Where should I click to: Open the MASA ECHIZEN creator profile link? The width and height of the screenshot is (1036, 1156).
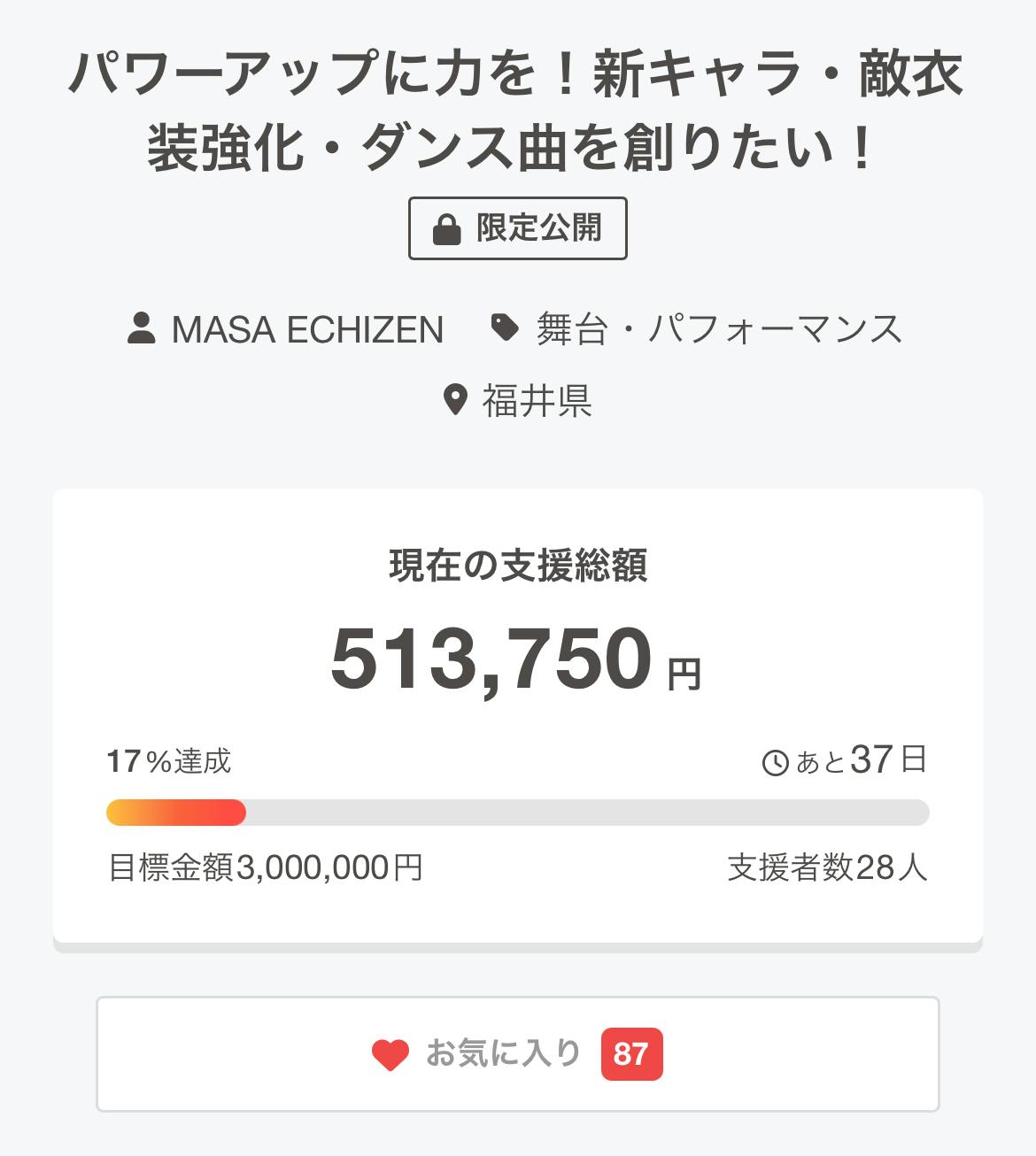(306, 329)
